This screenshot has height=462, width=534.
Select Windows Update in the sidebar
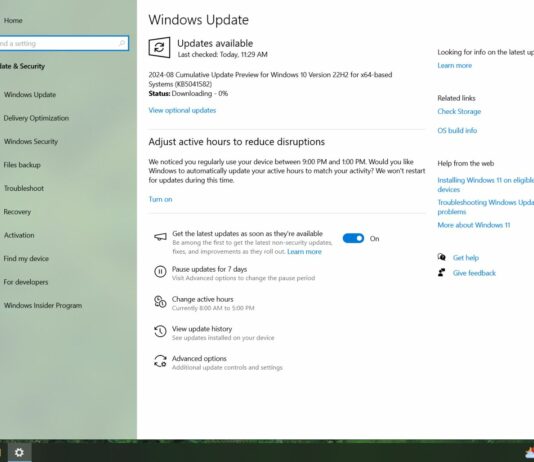(x=30, y=95)
